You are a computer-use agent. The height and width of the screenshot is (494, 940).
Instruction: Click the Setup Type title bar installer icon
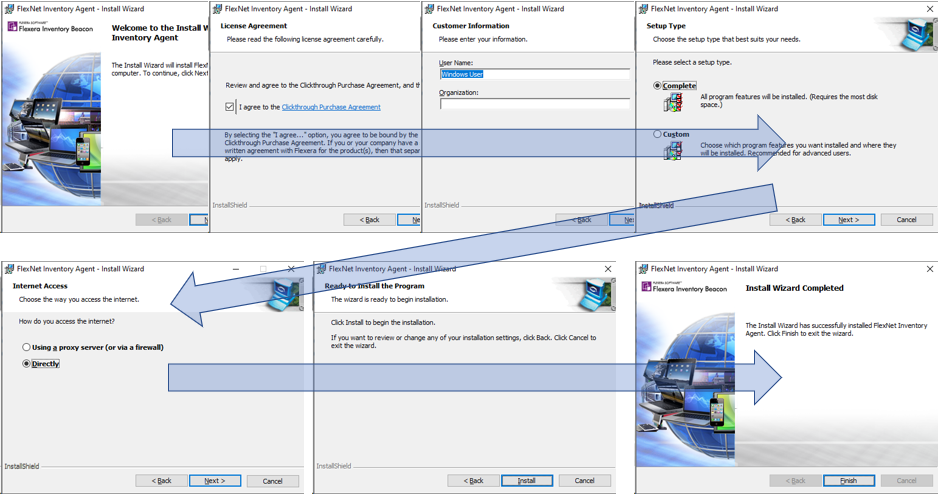coord(643,9)
